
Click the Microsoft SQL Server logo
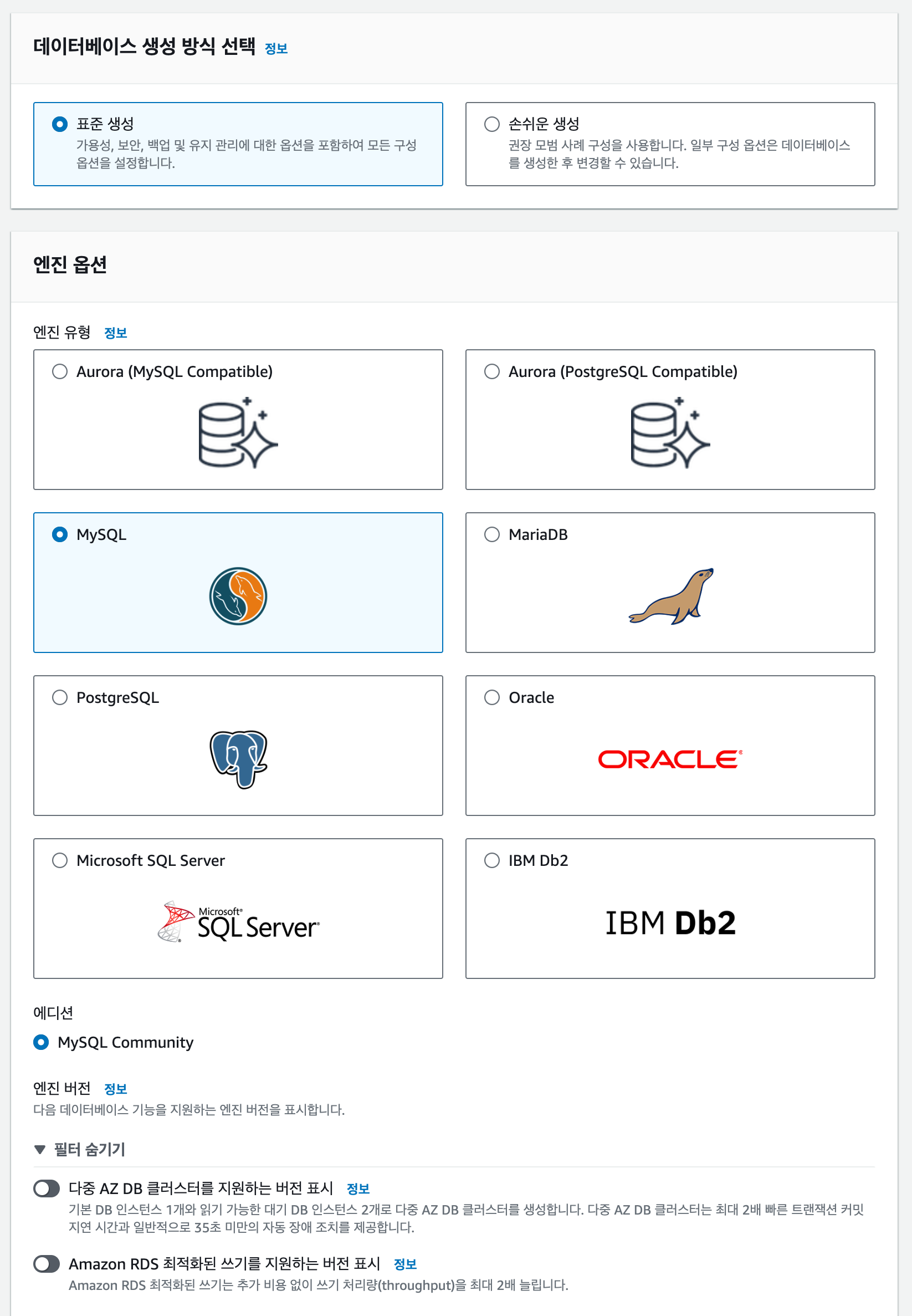[238, 921]
